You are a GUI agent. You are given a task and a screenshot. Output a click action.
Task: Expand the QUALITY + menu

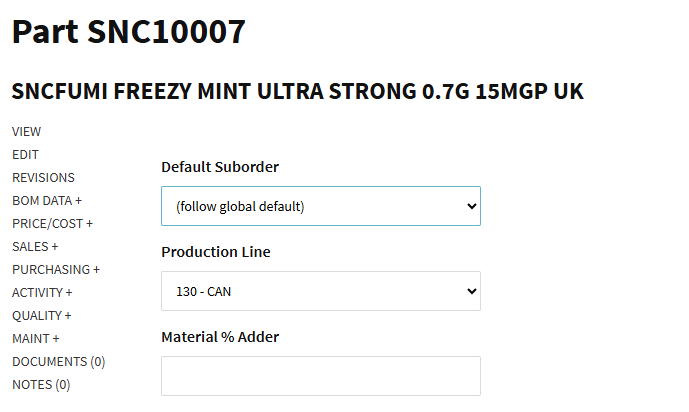(42, 316)
